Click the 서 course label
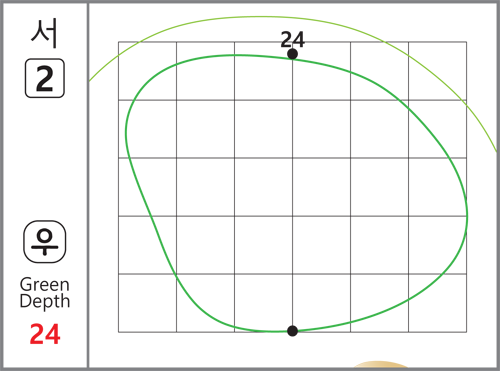This screenshot has height=371, width=500. click(45, 33)
